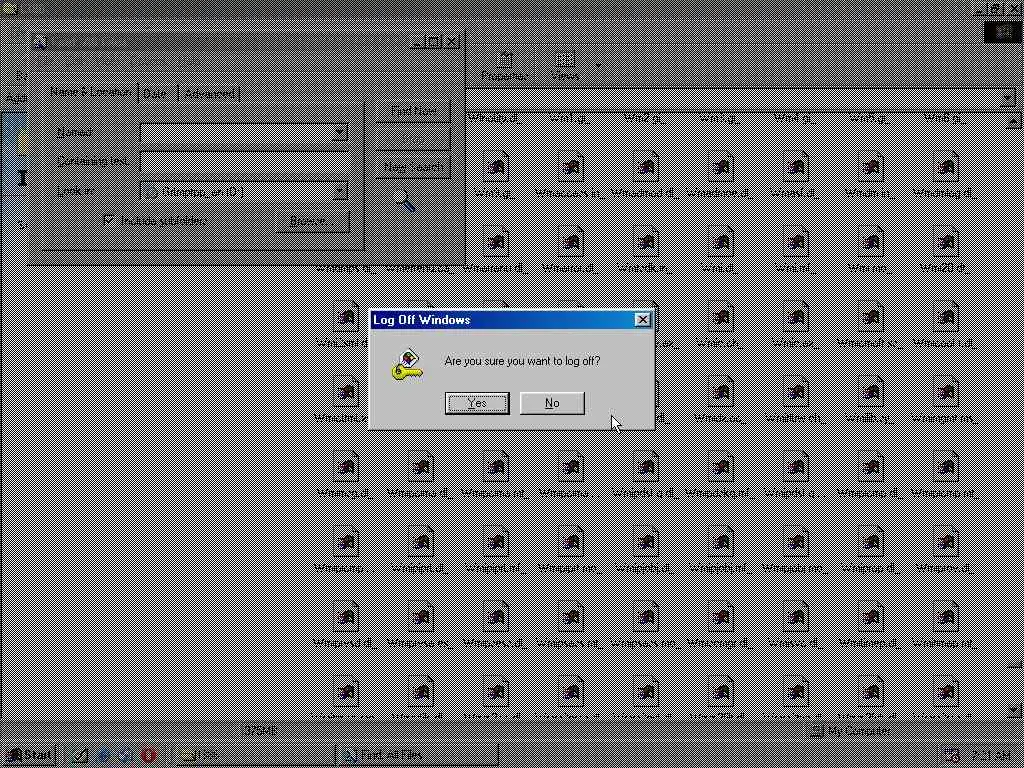The height and width of the screenshot is (768, 1024).
Task: Click the red Opera quick launch icon
Action: coord(149,756)
